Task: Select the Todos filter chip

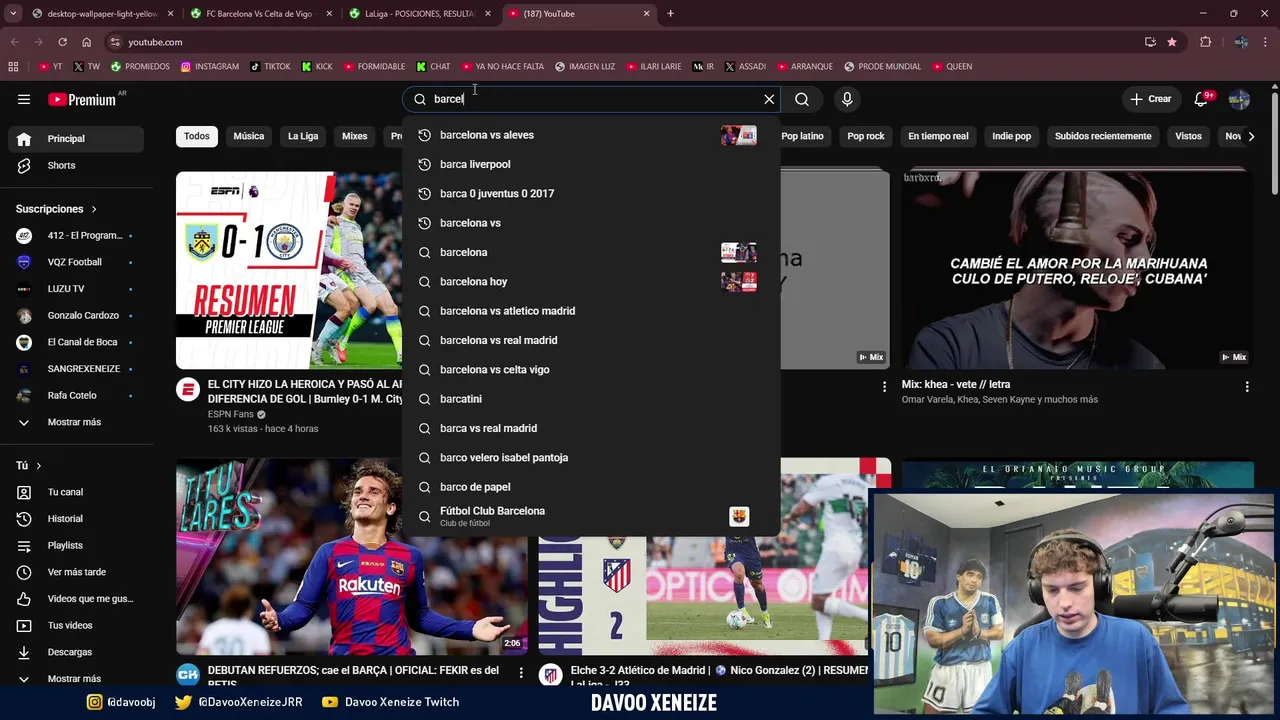Action: click(197, 136)
